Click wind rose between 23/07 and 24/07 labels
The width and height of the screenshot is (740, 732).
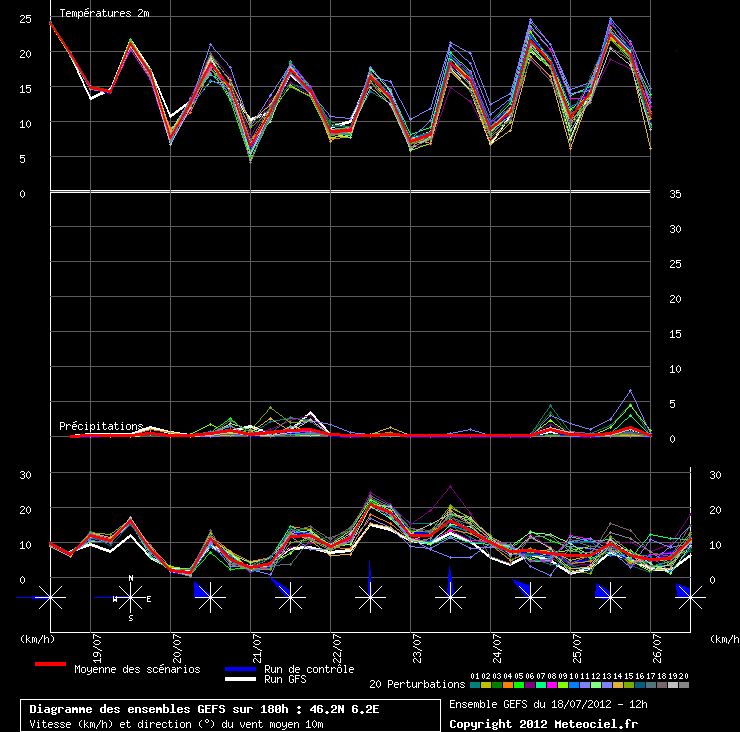pyautogui.click(x=450, y=598)
